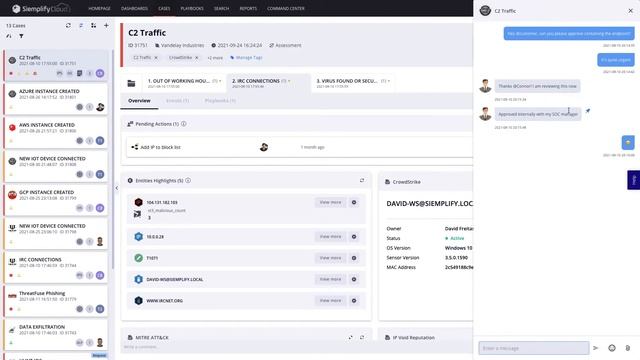Open the case list sort options icon
Screen dimensions: 640x360
point(81,25)
